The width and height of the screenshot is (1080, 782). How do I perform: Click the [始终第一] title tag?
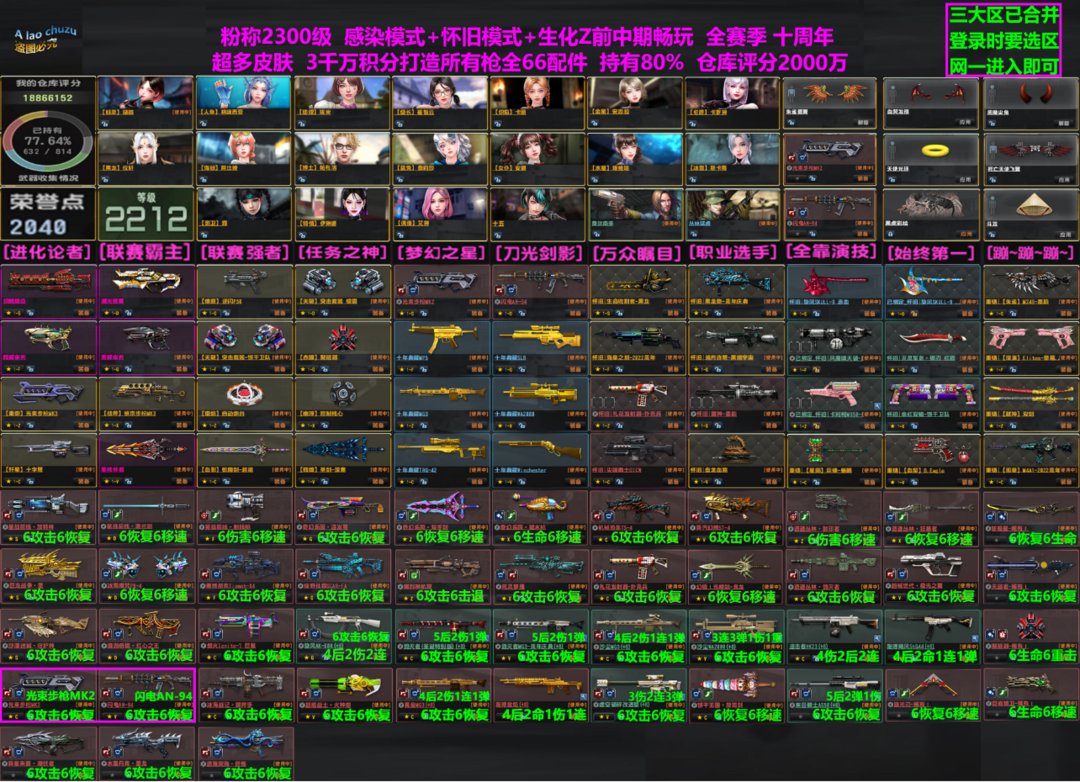coord(931,253)
